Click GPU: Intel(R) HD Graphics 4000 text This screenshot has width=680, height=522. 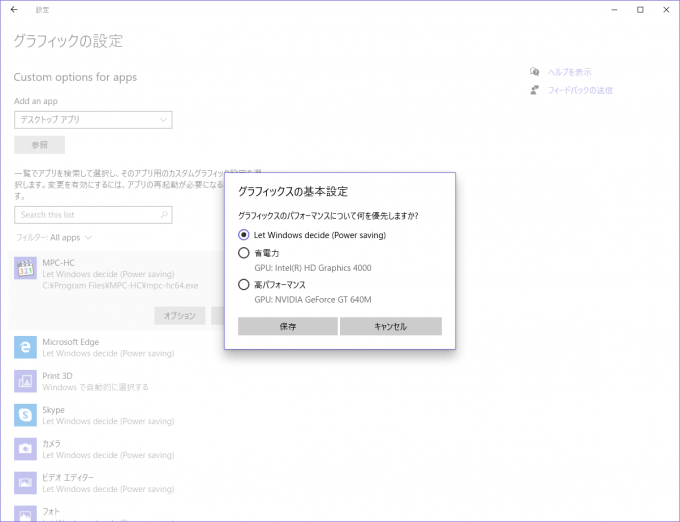point(313,268)
